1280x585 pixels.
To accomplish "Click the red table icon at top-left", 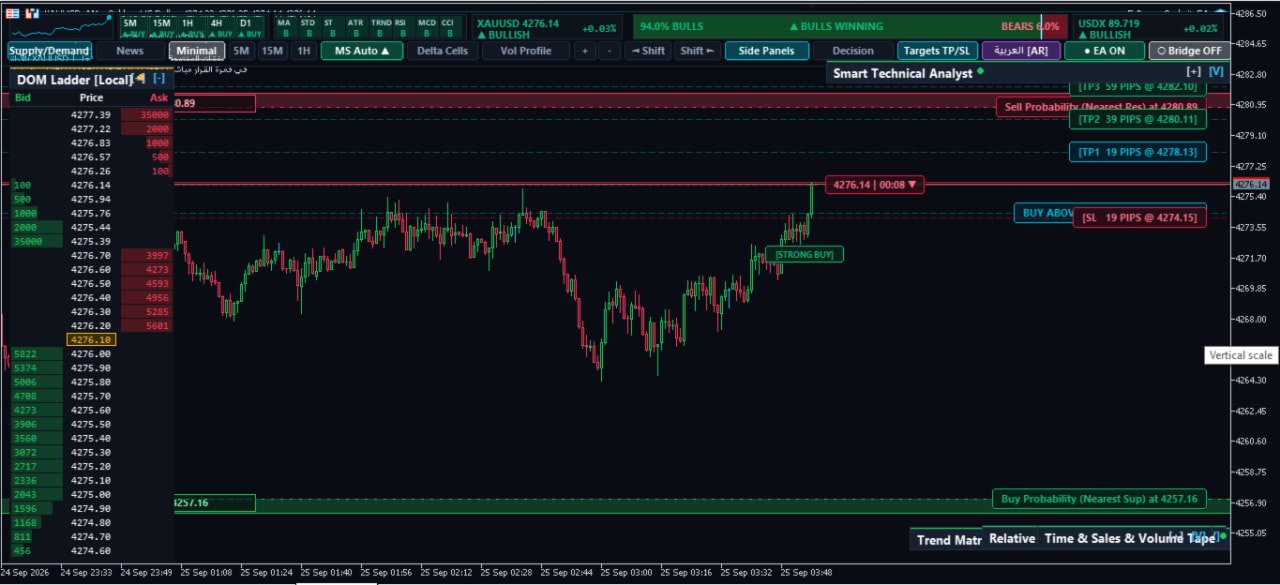I will coord(12,14).
